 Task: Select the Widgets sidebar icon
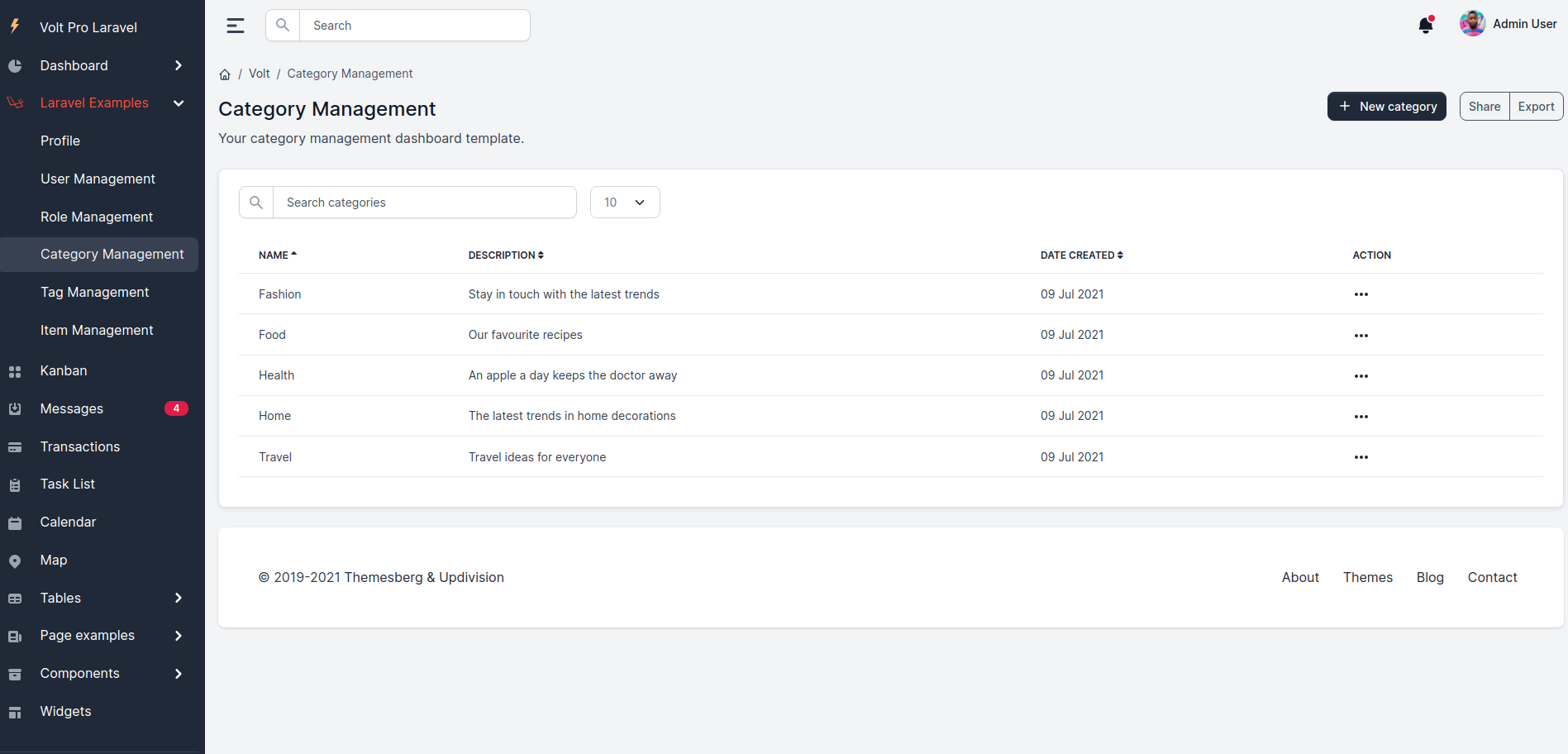click(16, 711)
